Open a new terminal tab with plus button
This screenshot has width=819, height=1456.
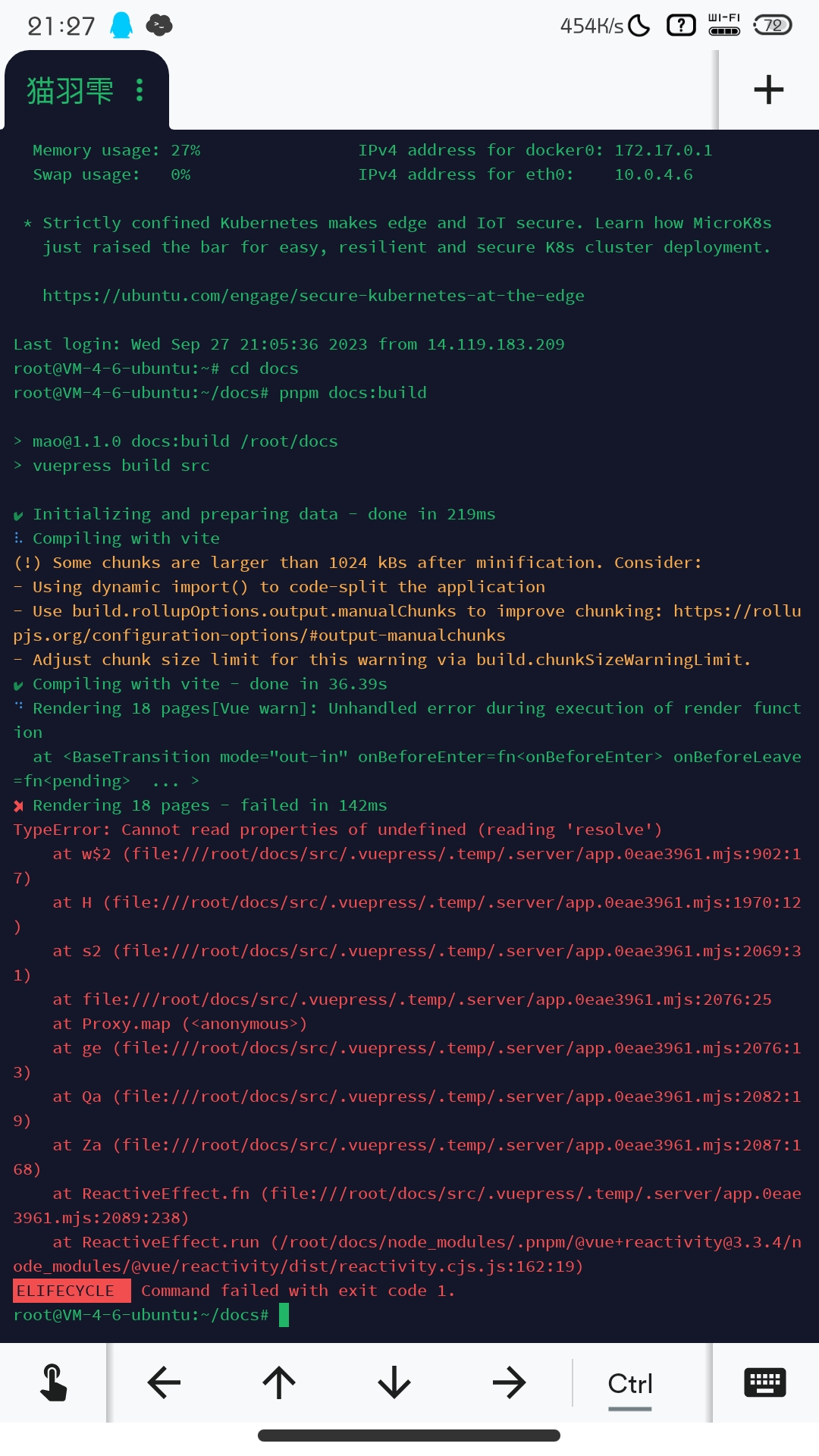(770, 89)
